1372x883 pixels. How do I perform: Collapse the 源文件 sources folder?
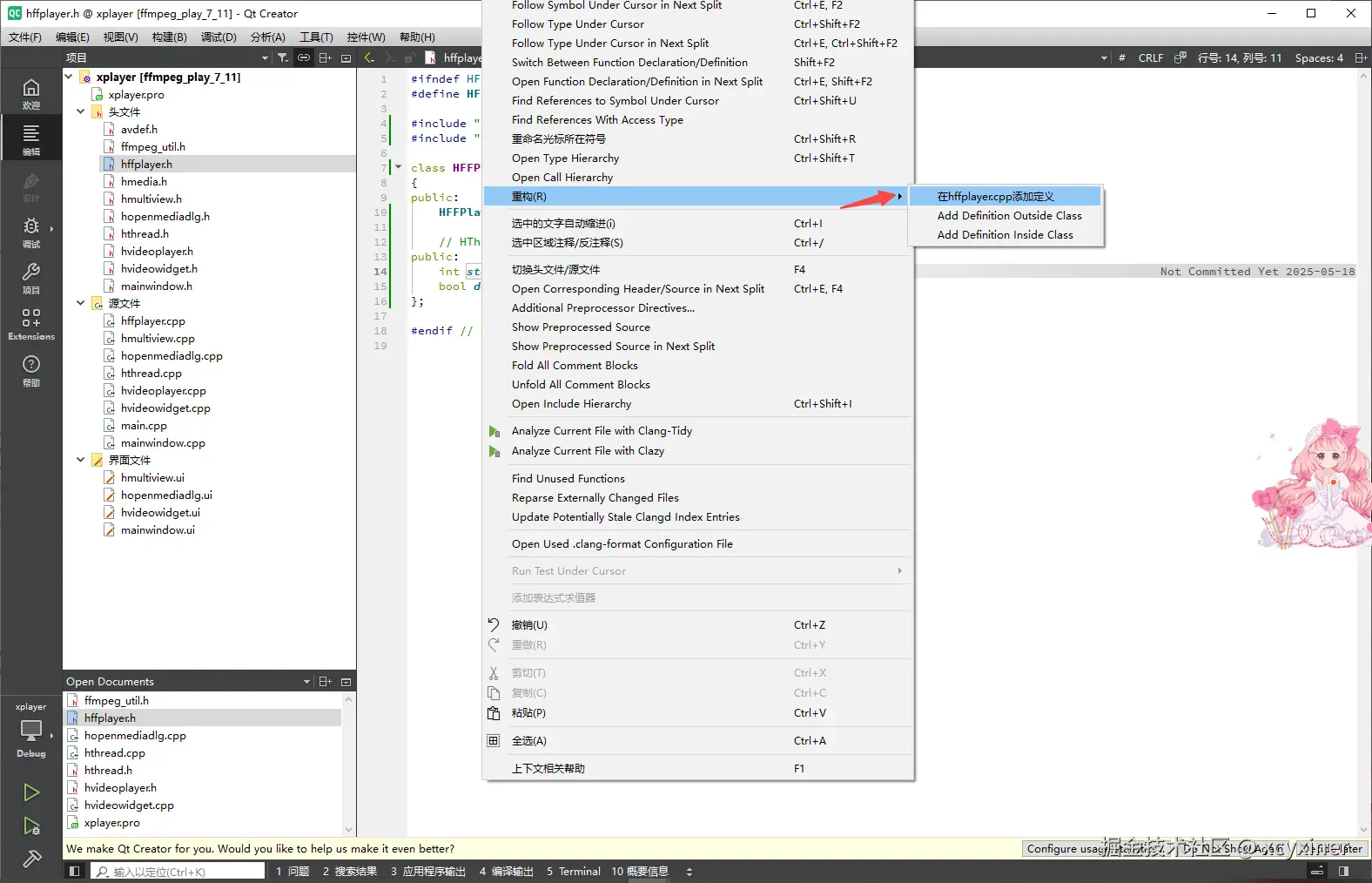81,303
